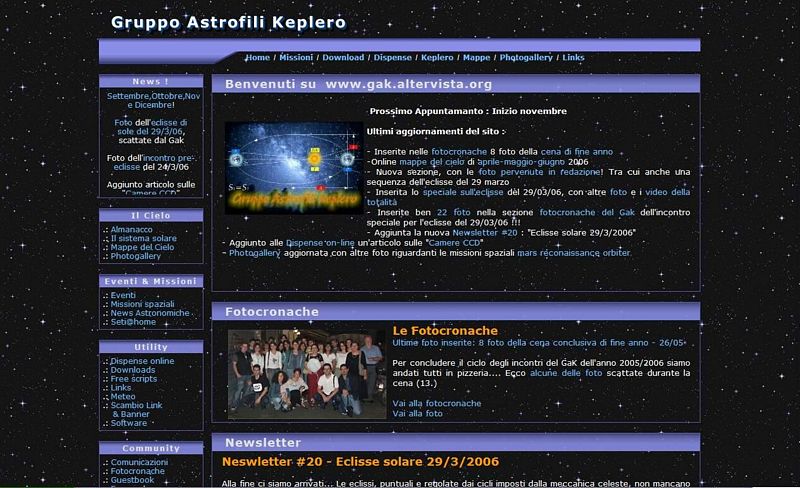Viewport: 800px width, 488px height.
Task: Open Meteo link in Utility sidebar
Action: pyautogui.click(x=123, y=397)
